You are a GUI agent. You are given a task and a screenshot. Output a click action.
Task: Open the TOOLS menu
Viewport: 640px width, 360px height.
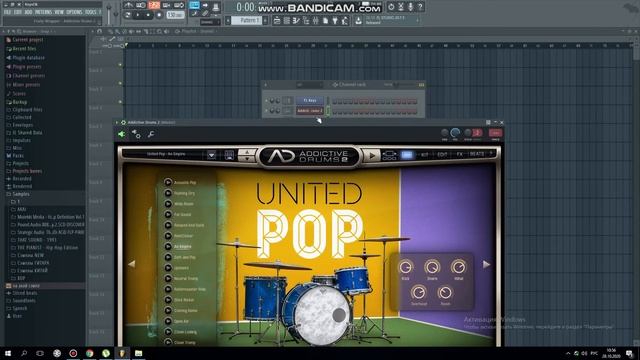pos(91,12)
